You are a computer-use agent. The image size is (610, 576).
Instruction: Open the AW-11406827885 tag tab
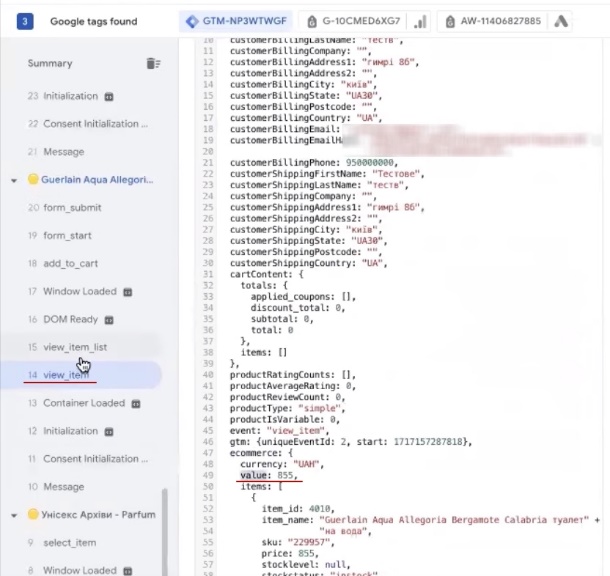pyautogui.click(x=497, y=21)
